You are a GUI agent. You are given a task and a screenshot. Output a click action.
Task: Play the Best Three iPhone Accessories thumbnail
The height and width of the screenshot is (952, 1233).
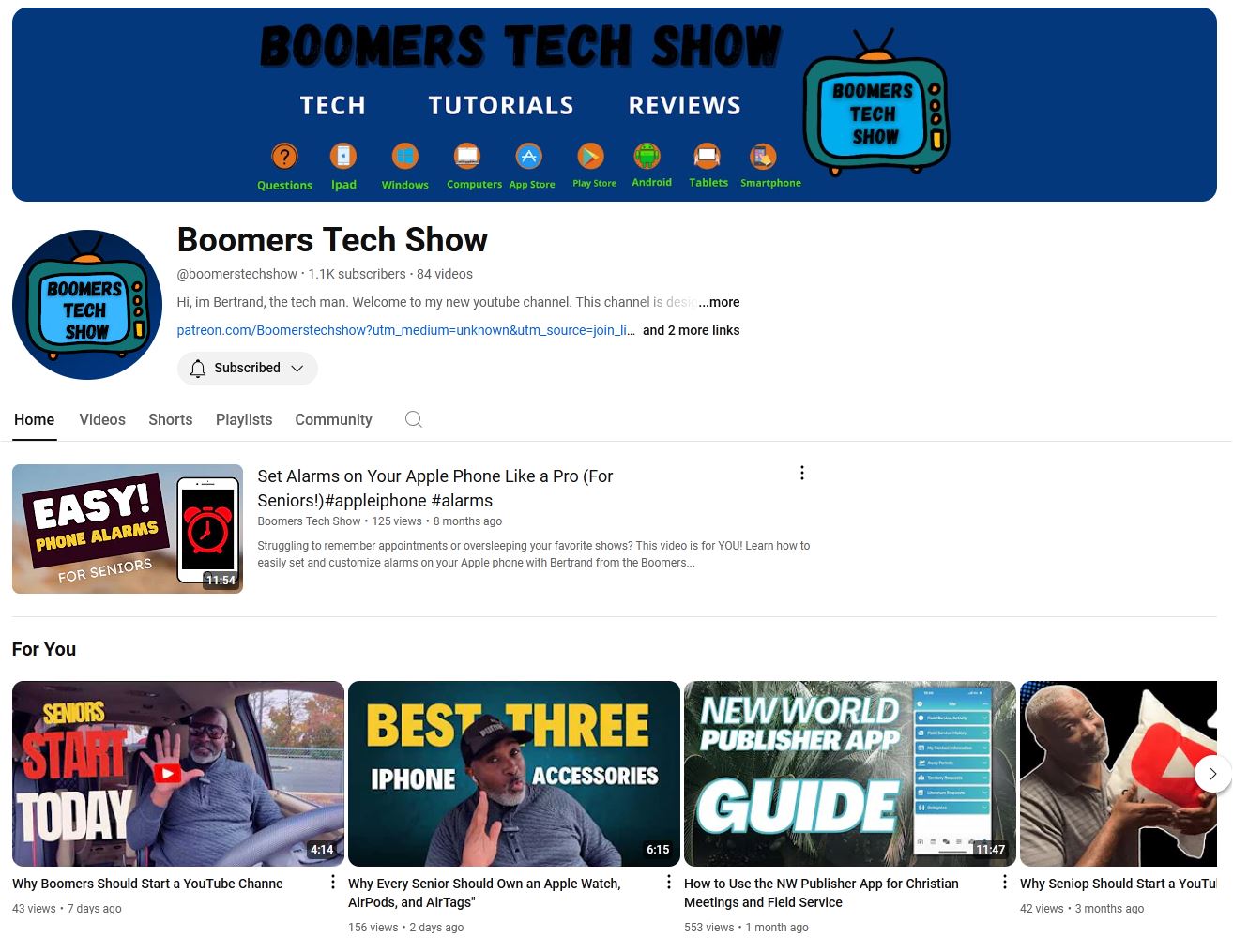coord(513,774)
